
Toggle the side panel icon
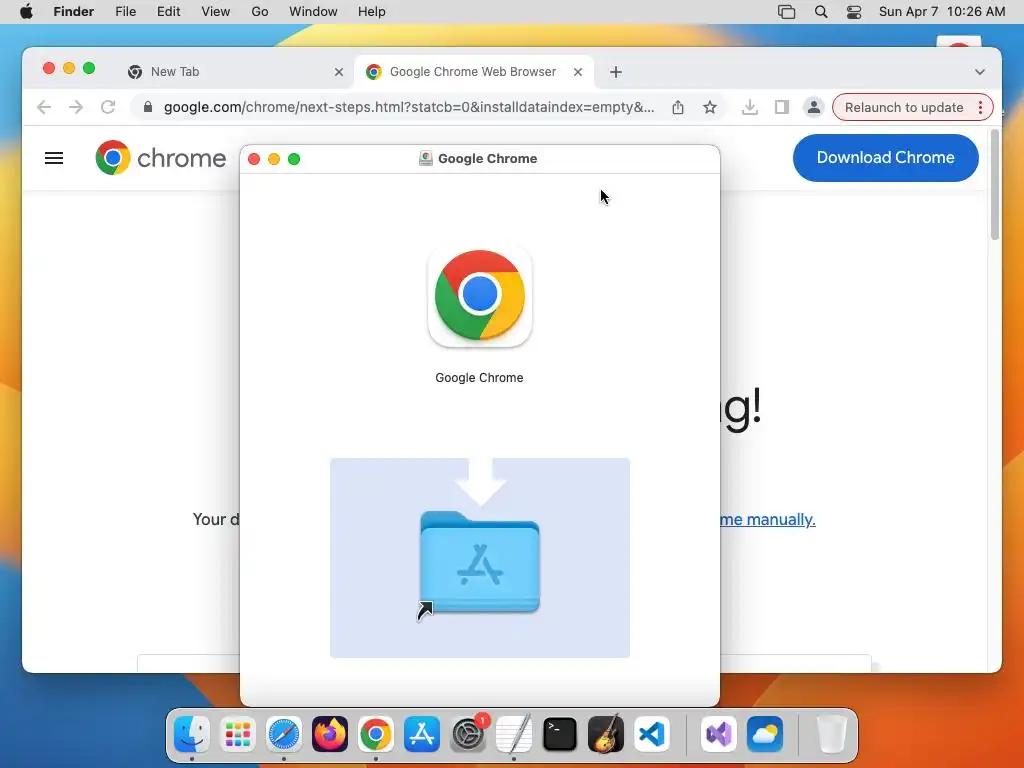click(x=782, y=107)
